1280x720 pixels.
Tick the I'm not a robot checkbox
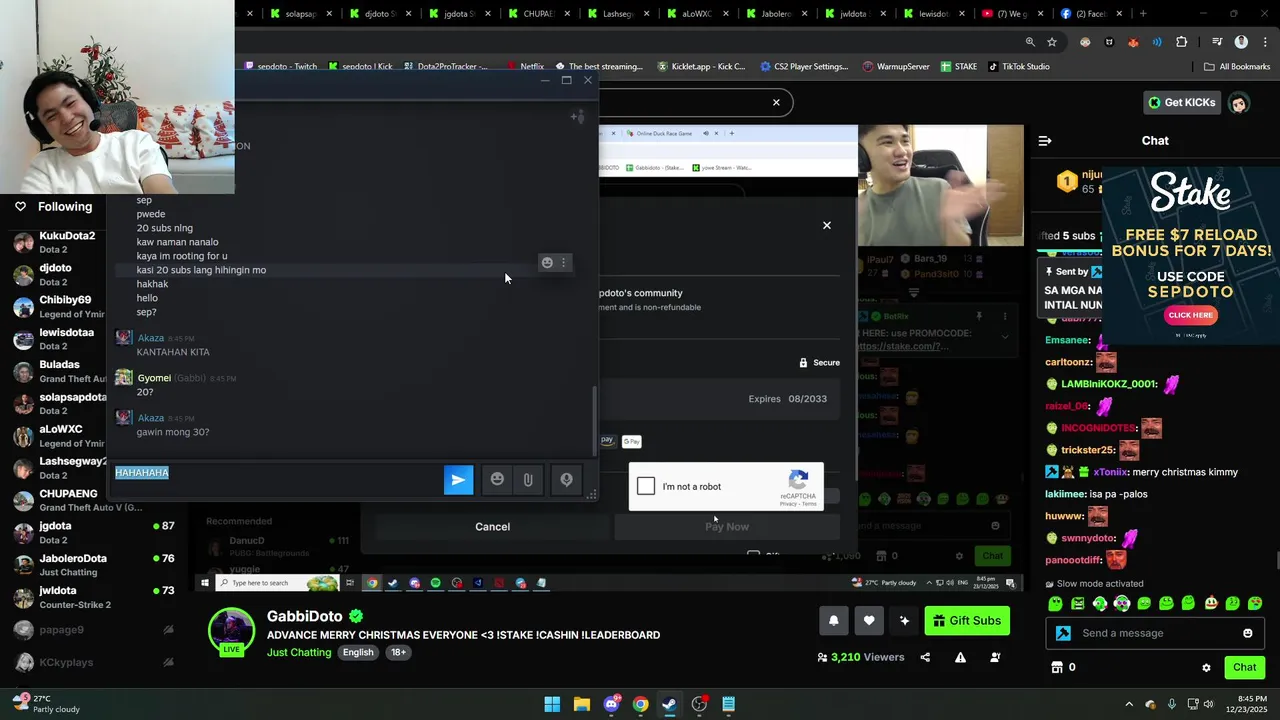(x=646, y=486)
